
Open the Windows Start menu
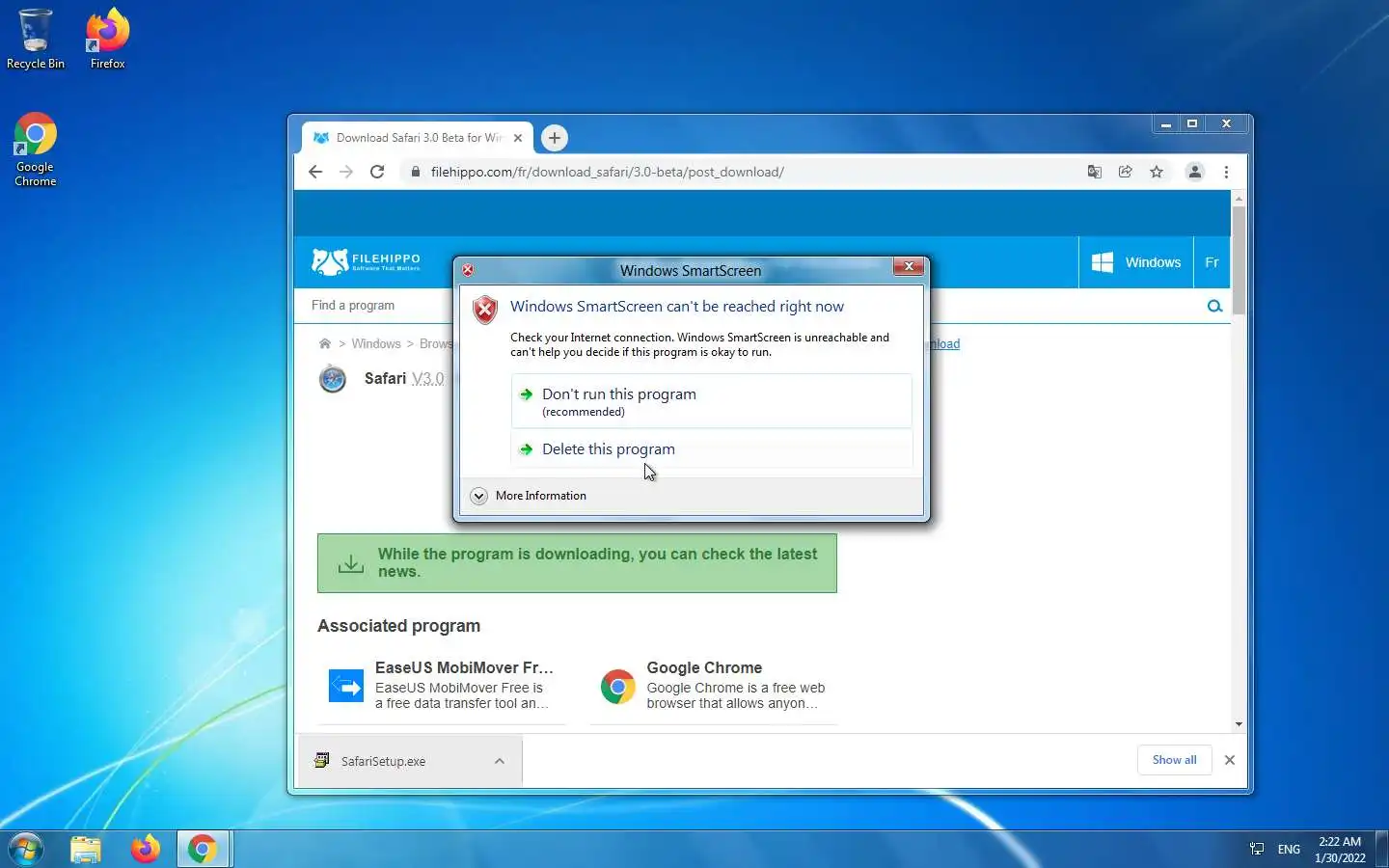point(26,849)
